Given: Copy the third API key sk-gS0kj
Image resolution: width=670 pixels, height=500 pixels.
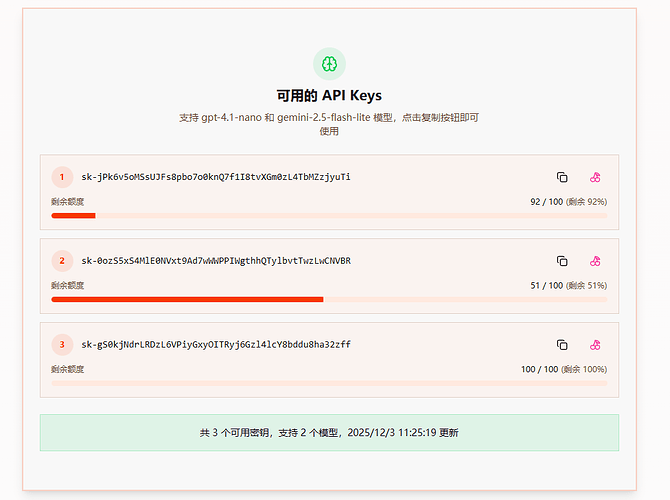Looking at the screenshot, I should pos(562,345).
